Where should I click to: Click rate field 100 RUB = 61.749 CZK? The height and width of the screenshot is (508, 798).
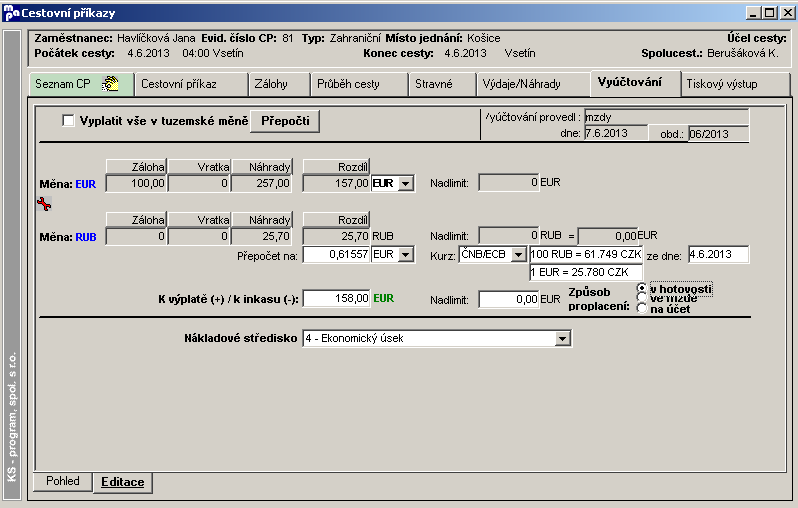(x=586, y=254)
